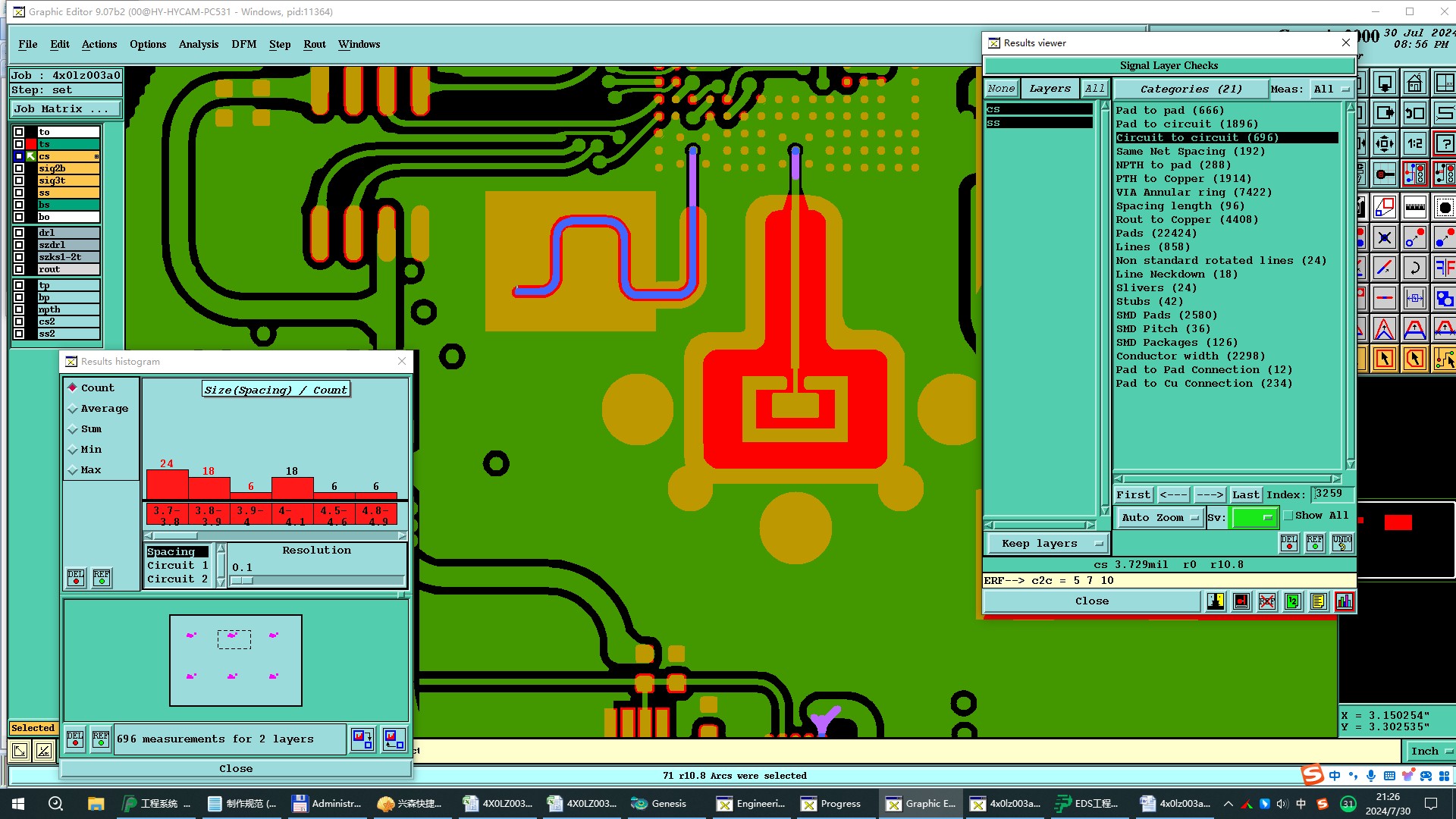Open the Meas All dropdown
This screenshot has width=1456, height=819.
point(1331,89)
